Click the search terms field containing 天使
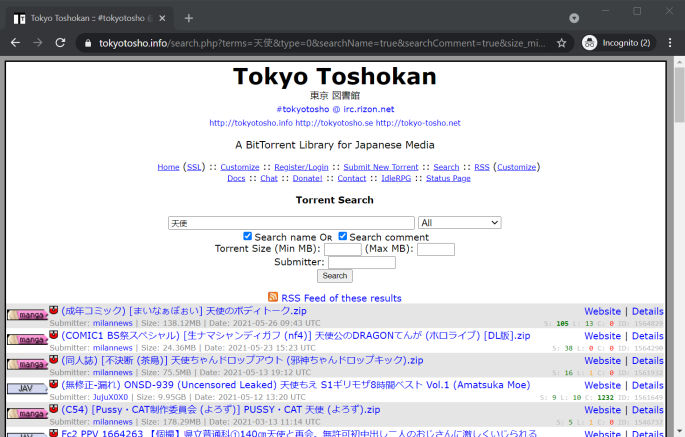This screenshot has height=437, width=685. pyautogui.click(x=291, y=223)
